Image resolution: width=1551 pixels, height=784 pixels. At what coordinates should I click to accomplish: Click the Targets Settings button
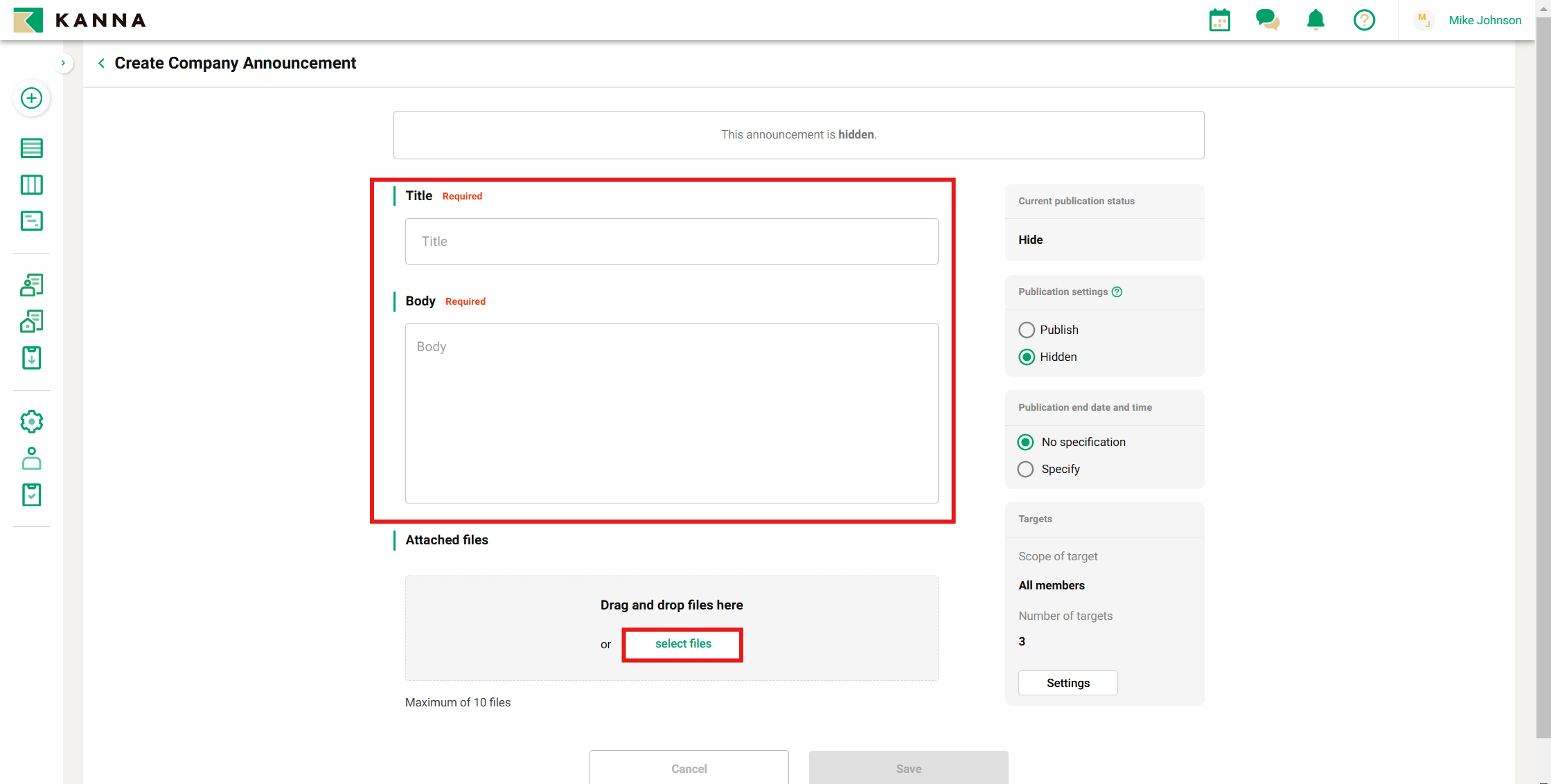1067,683
